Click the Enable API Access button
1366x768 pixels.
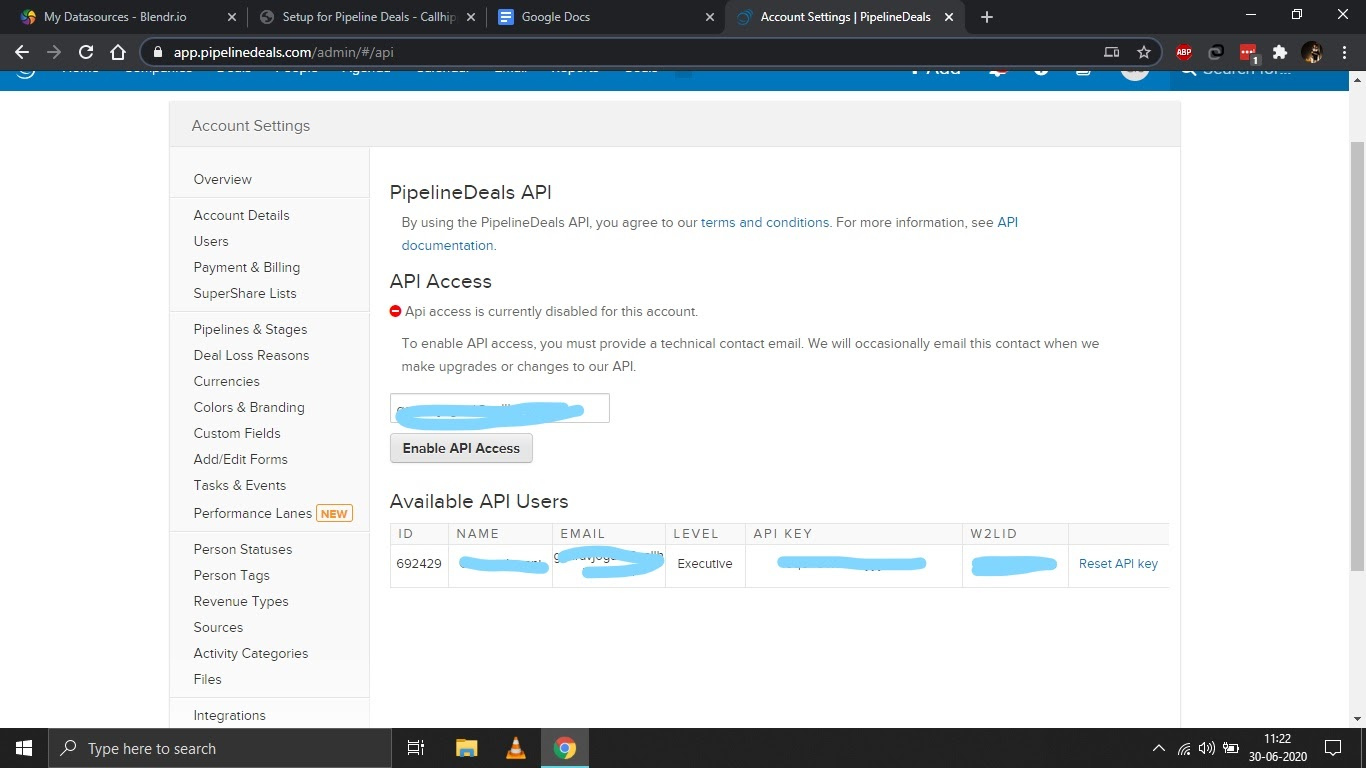[x=461, y=448]
